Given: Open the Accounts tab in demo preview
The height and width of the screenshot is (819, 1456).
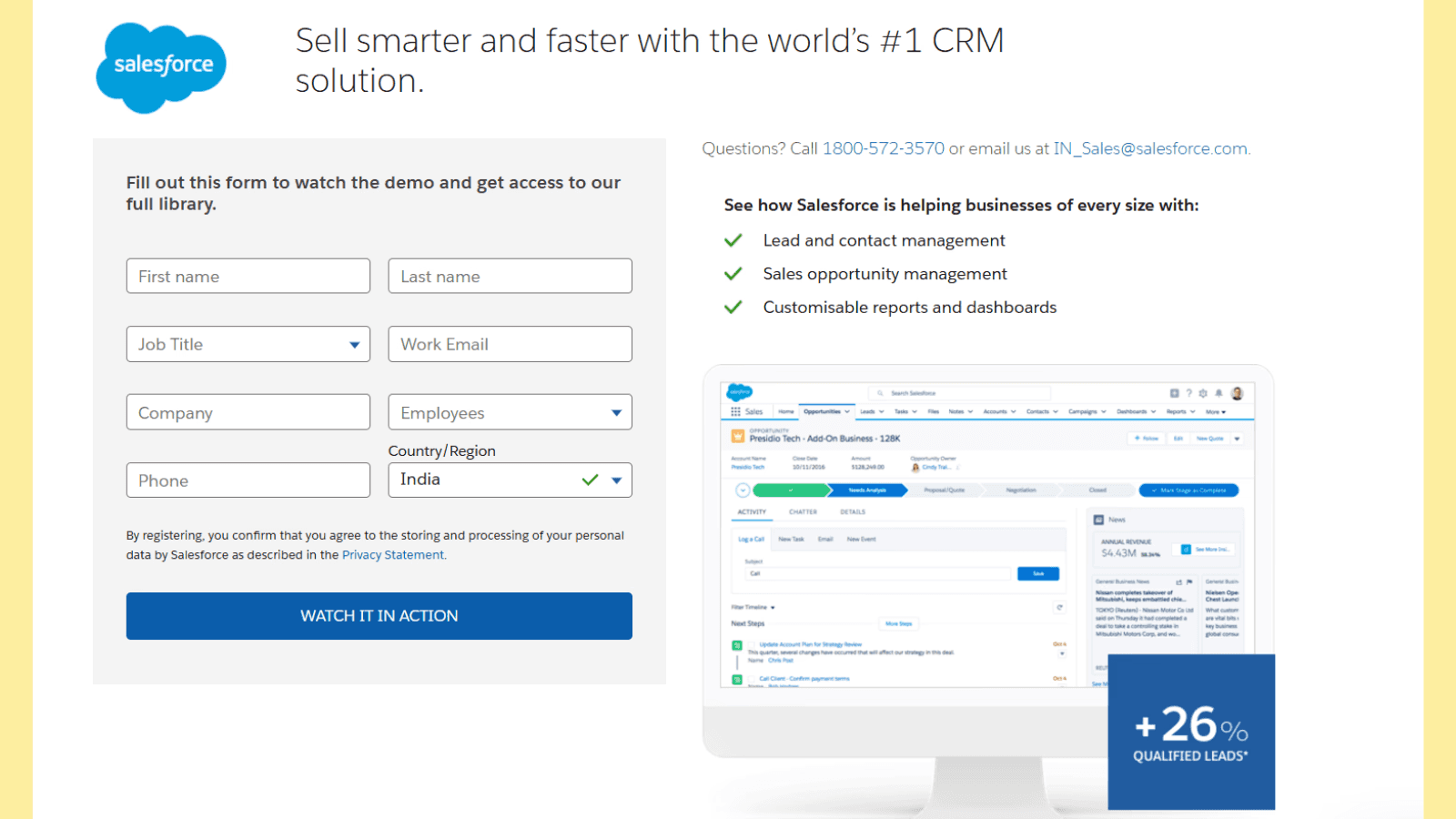Looking at the screenshot, I should click(999, 411).
